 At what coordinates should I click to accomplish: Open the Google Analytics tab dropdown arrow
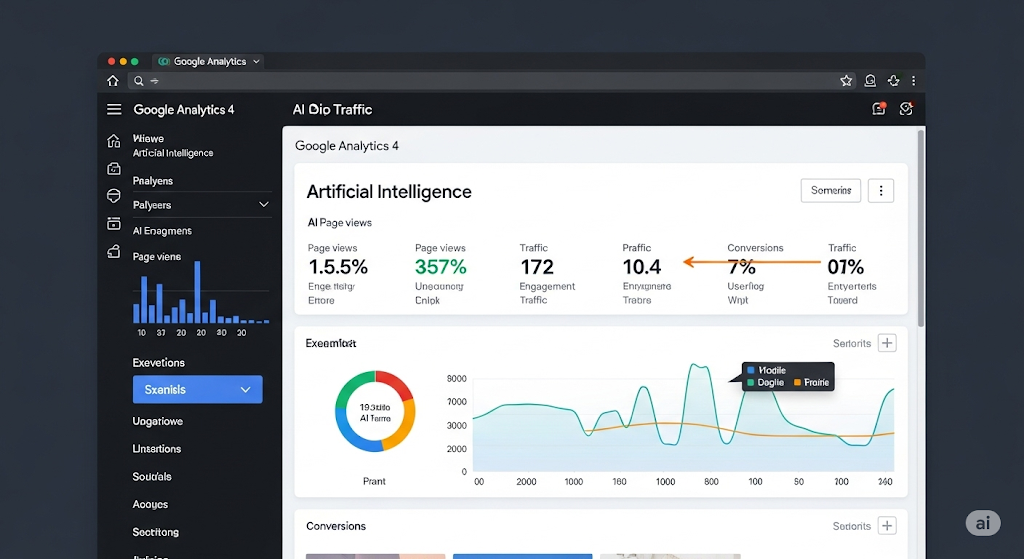coord(256,61)
